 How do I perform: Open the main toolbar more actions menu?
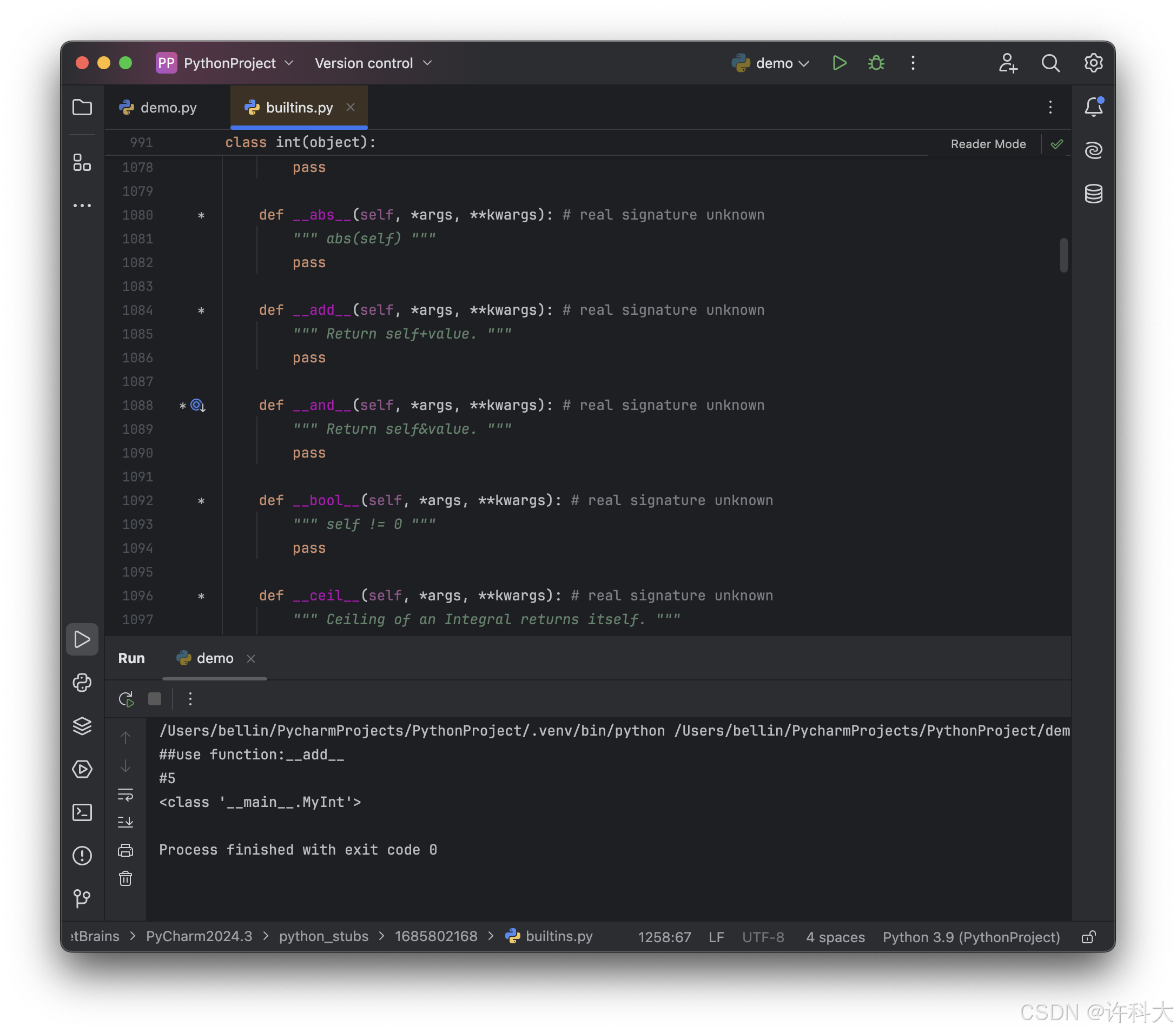click(913, 63)
